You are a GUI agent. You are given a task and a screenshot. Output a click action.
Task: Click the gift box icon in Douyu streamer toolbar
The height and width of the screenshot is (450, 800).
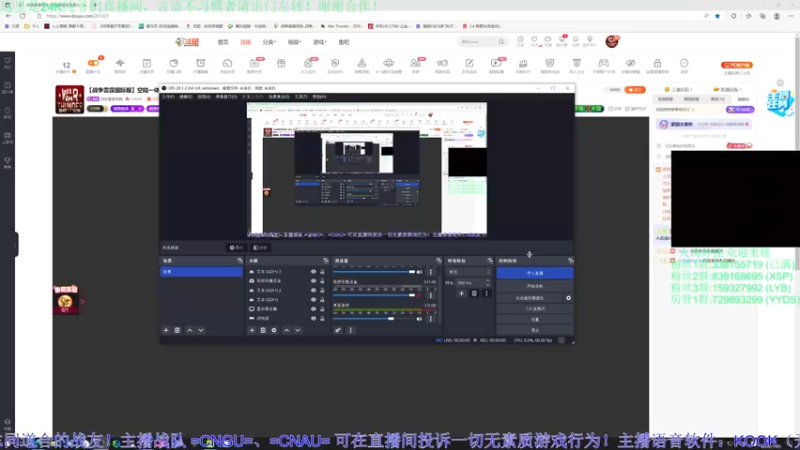tap(281, 63)
